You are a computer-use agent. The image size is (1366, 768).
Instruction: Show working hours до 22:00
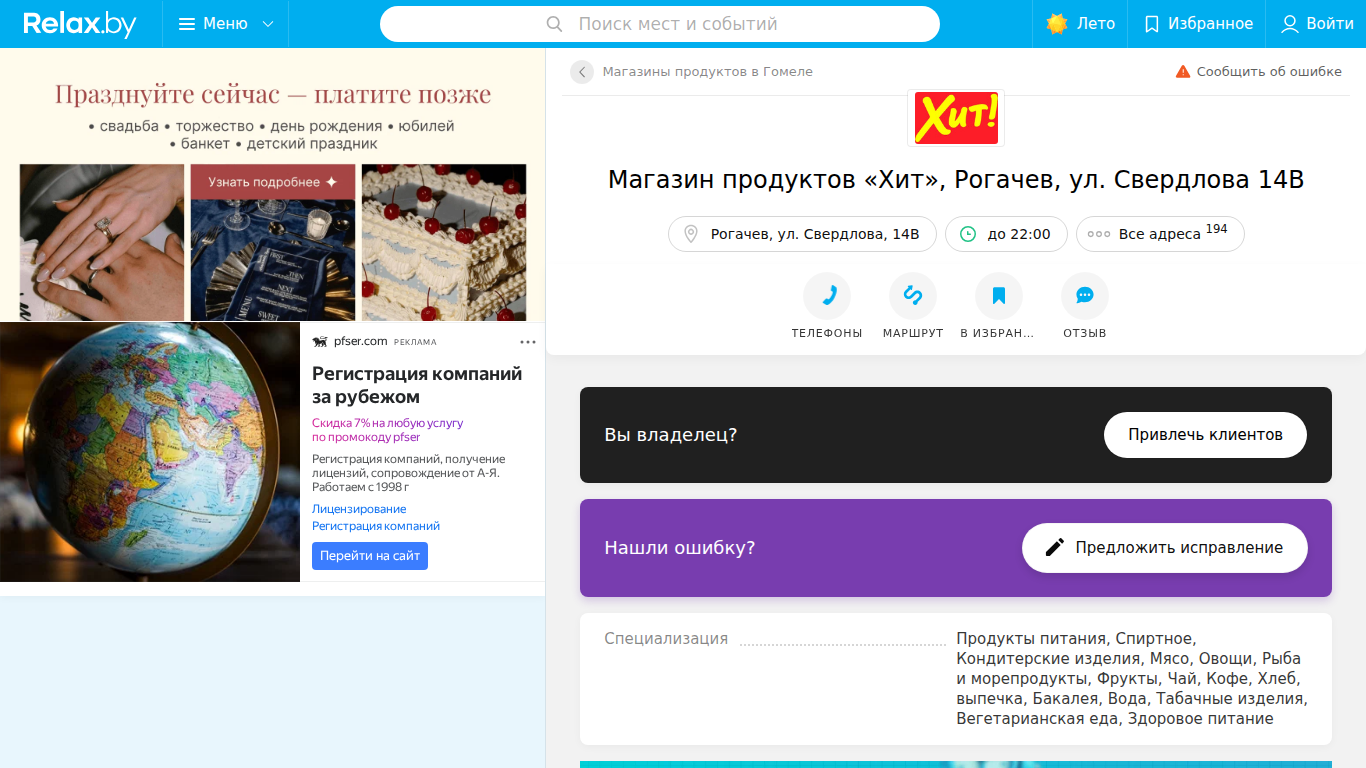[1006, 234]
